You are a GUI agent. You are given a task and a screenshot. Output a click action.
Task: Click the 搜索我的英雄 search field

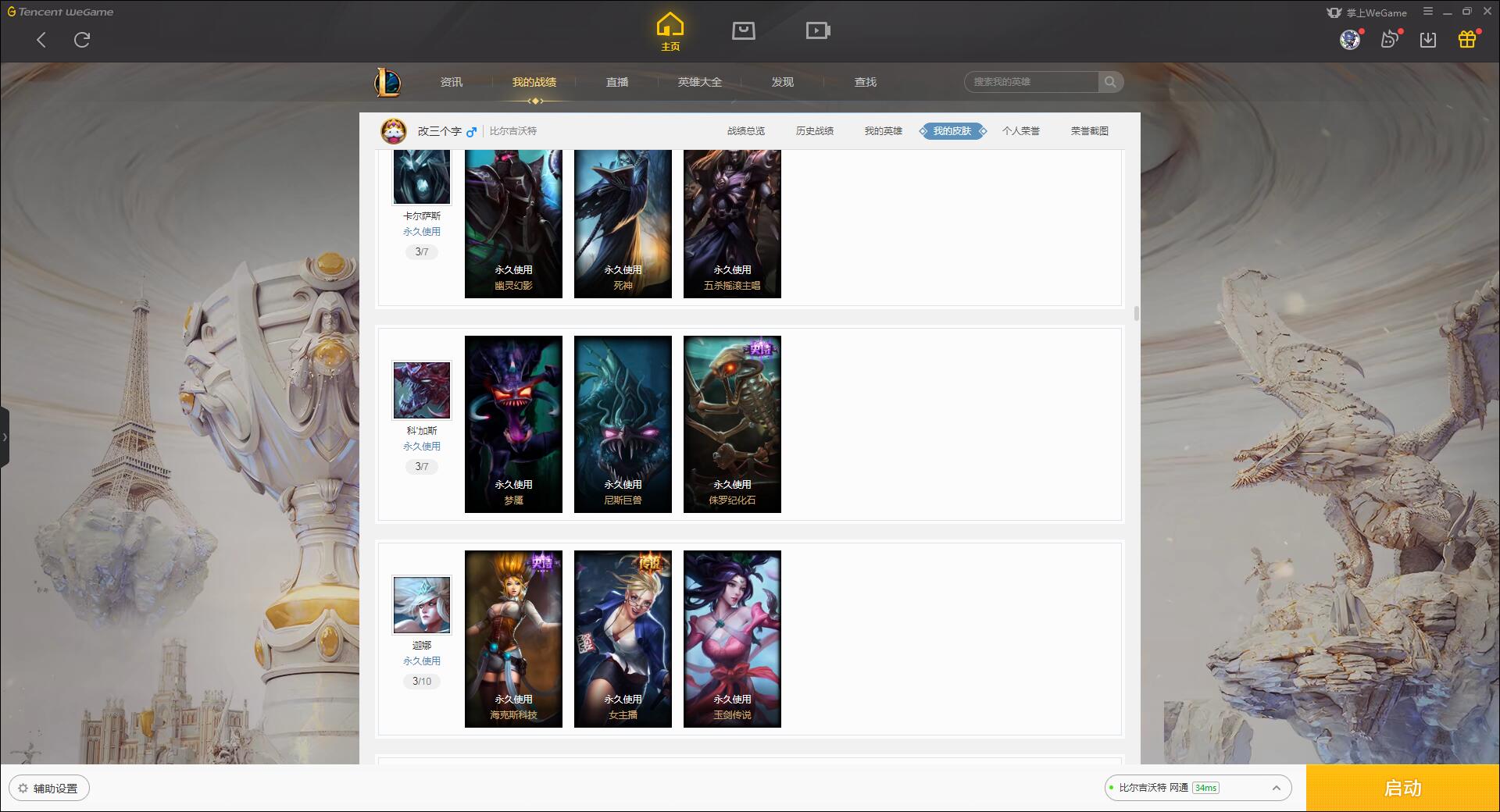click(x=1032, y=82)
